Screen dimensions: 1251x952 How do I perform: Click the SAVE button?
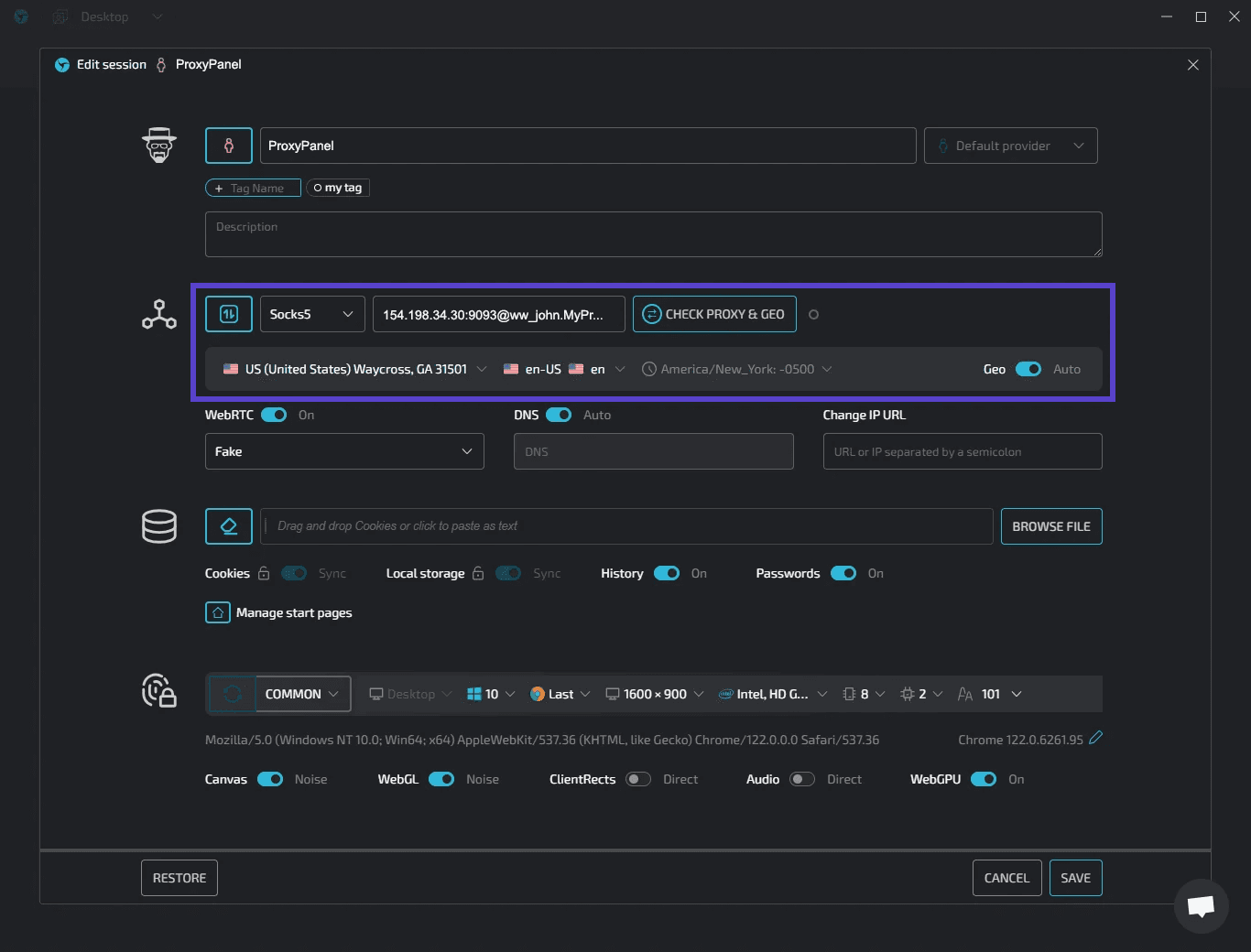pyautogui.click(x=1075, y=878)
